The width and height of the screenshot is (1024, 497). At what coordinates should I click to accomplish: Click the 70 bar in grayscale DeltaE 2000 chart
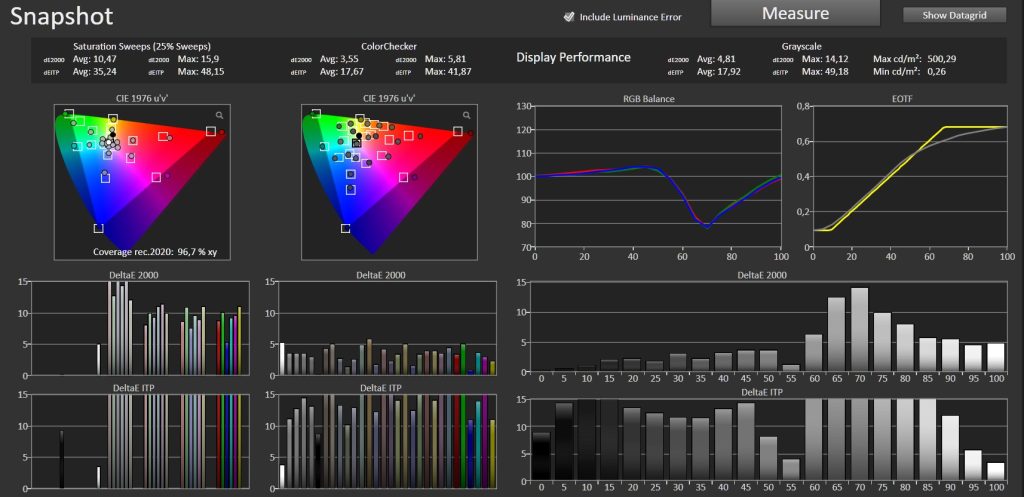[859, 330]
